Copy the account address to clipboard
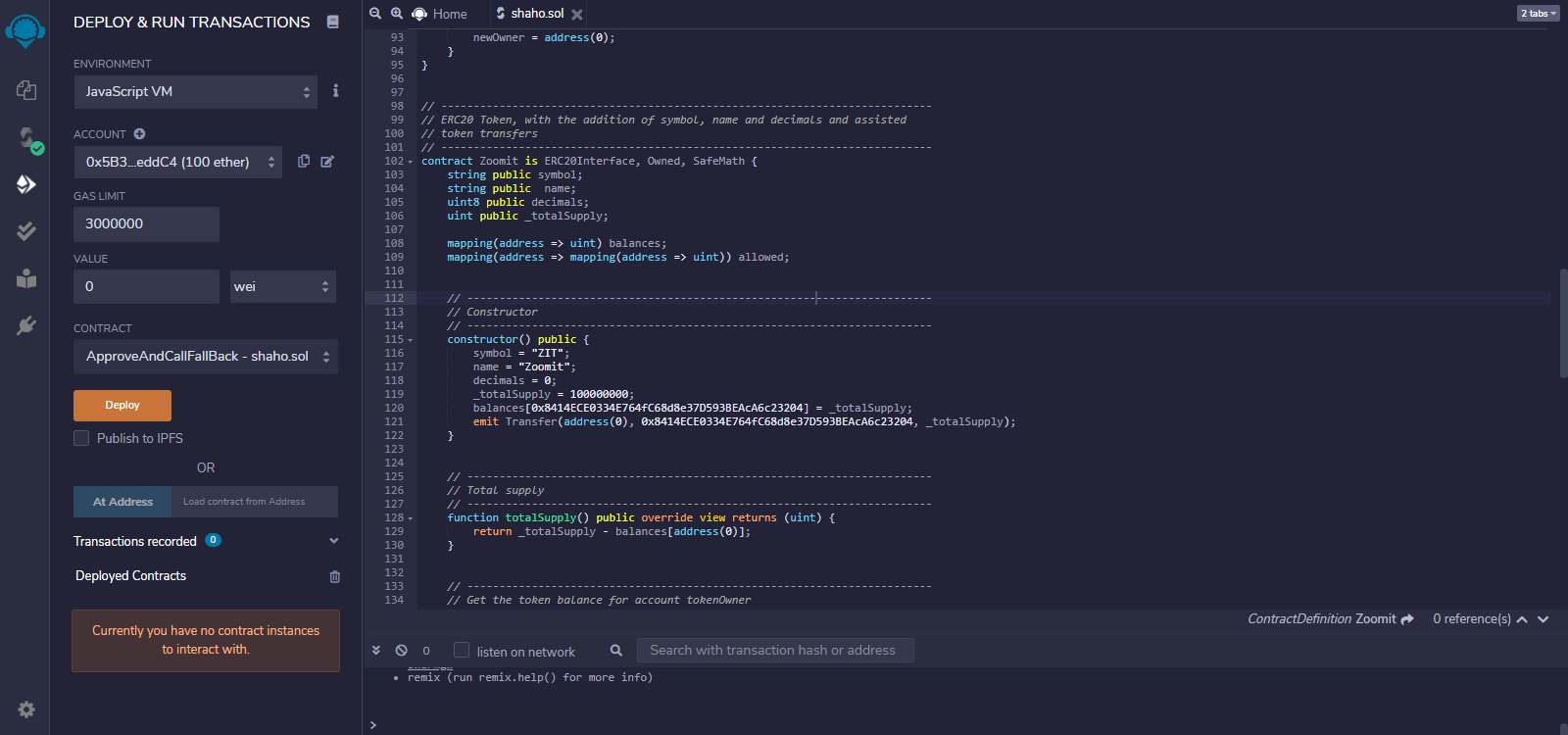Image resolution: width=1568 pixels, height=735 pixels. coord(304,161)
